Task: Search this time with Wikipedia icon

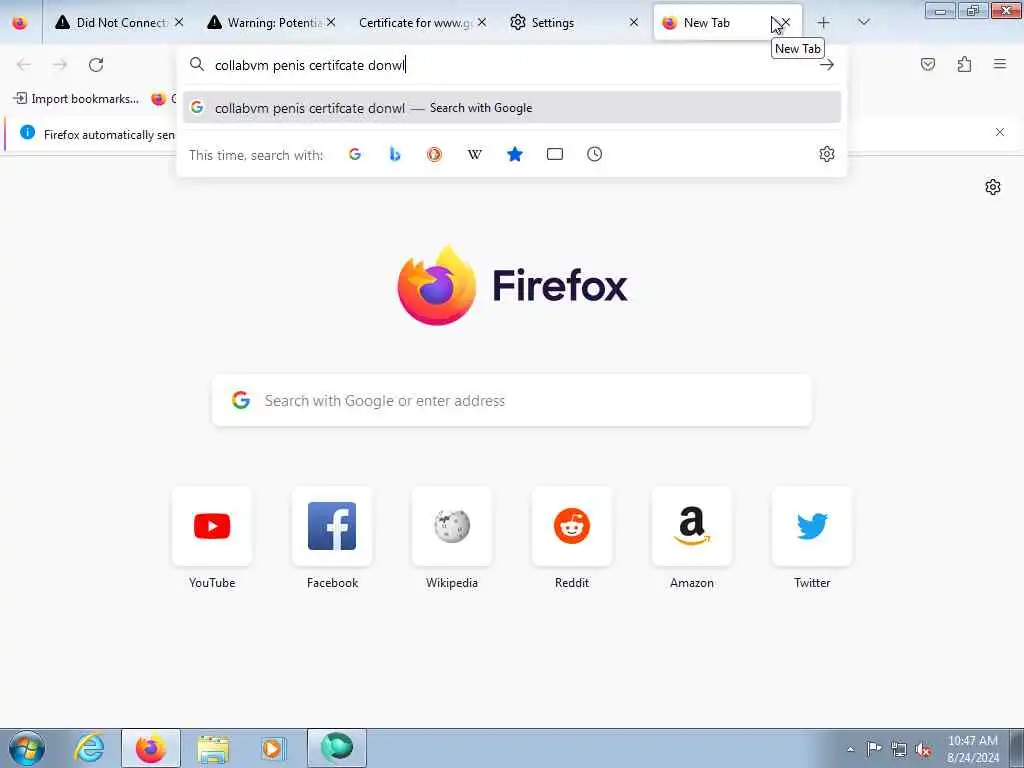Action: click(475, 154)
